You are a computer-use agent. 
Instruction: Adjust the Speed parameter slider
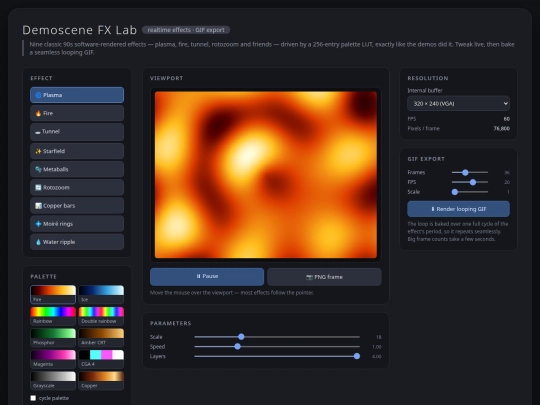(277, 346)
